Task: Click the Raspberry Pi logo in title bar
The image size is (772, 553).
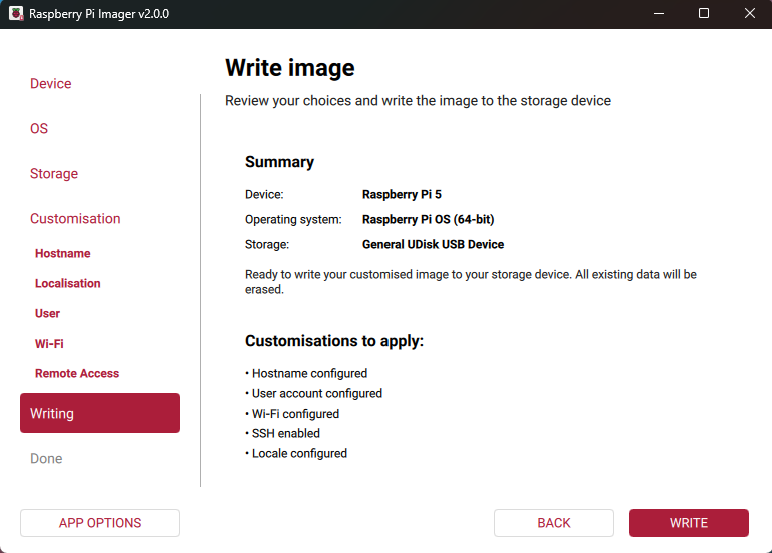Action: (15, 14)
